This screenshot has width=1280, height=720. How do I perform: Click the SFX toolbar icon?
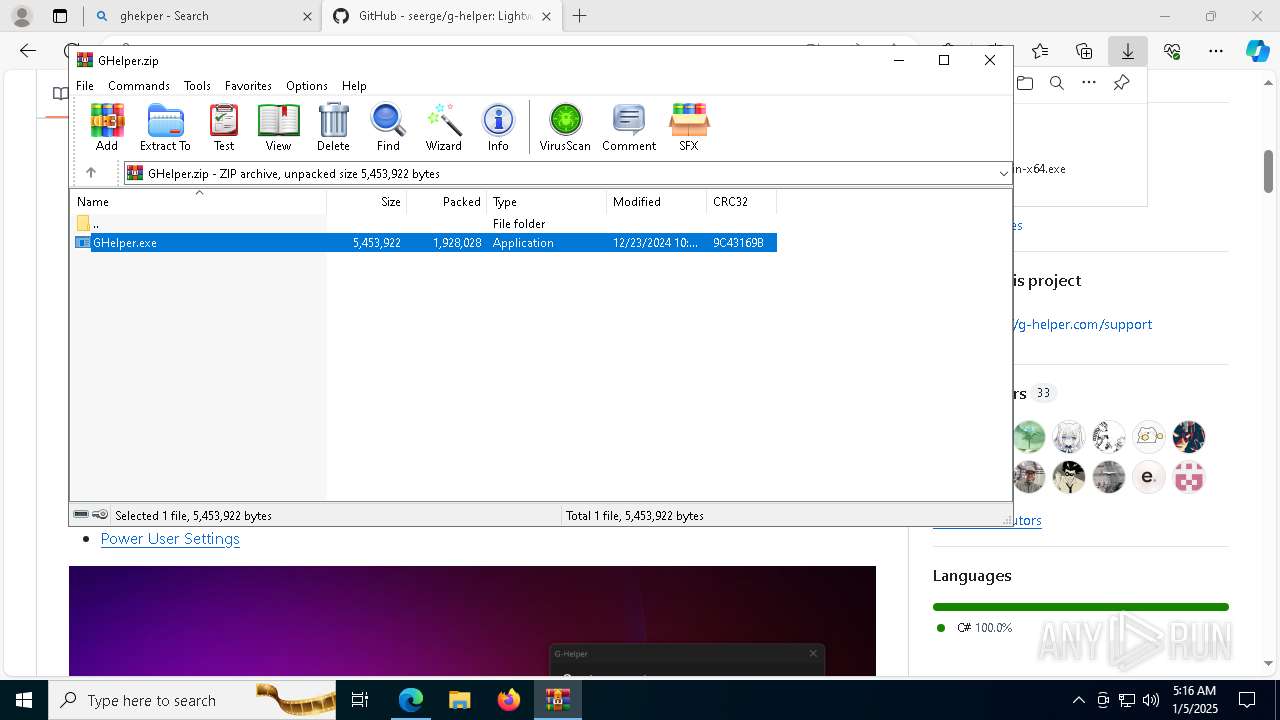tap(689, 127)
